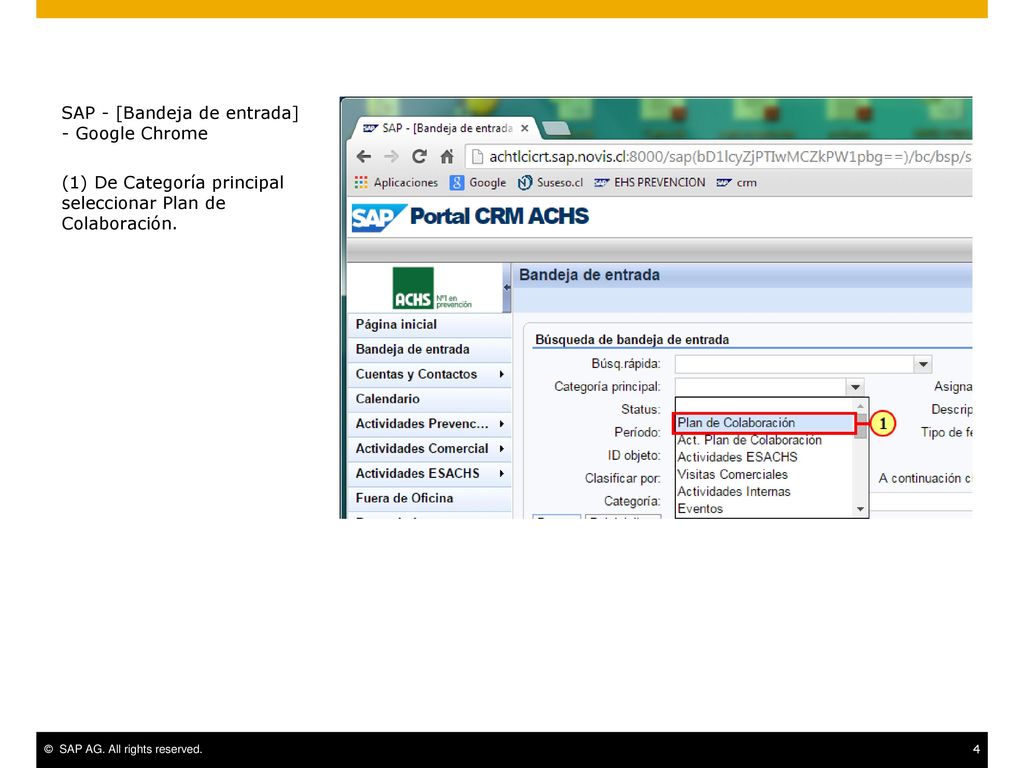Click the browser Forward arrow
The width and height of the screenshot is (1024, 768).
pos(391,157)
